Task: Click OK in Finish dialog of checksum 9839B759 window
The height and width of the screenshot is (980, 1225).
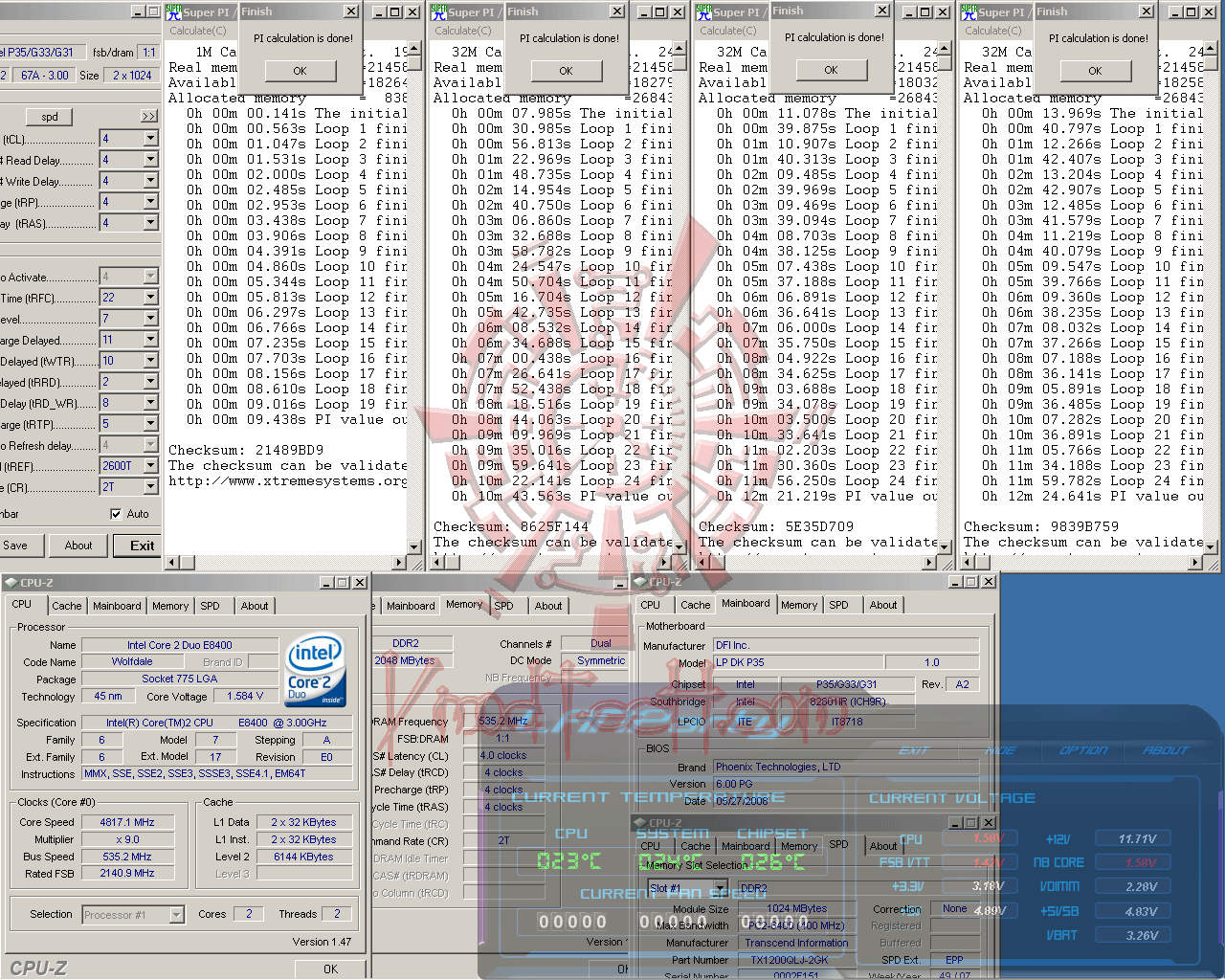Action: (1095, 71)
